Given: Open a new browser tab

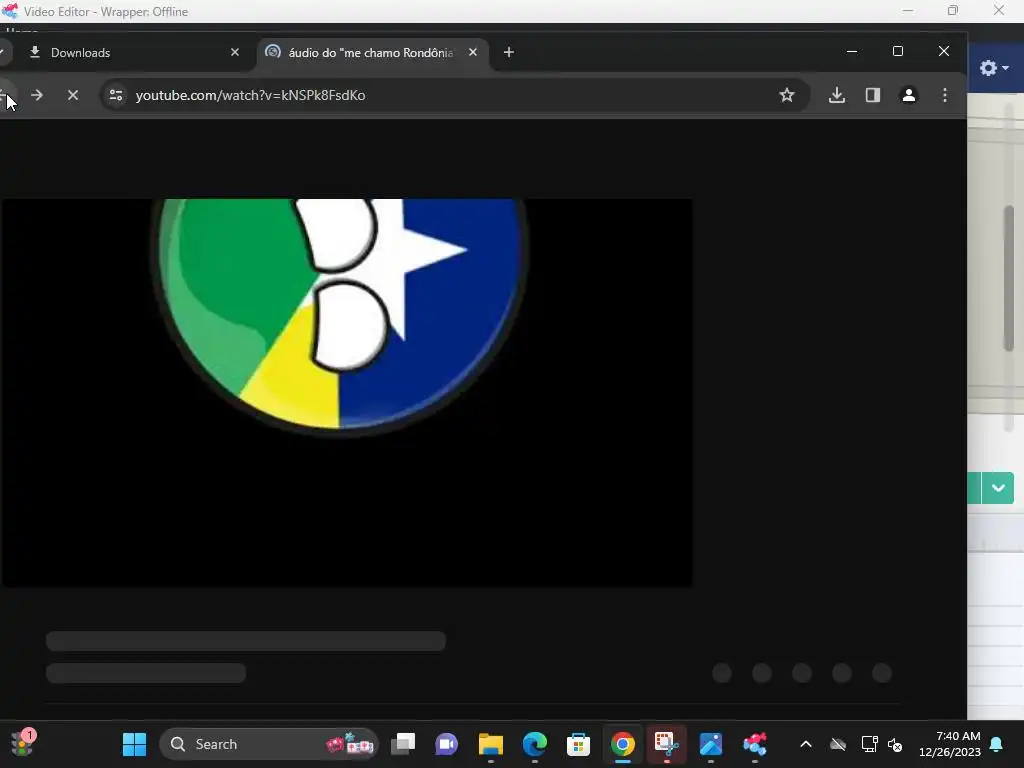Looking at the screenshot, I should tap(509, 52).
